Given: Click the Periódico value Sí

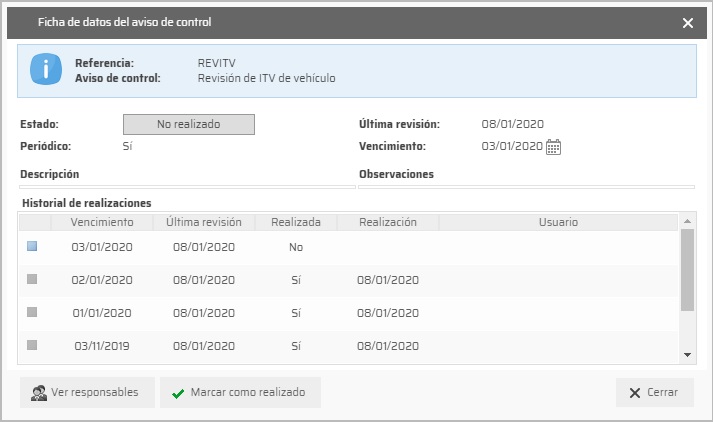Looking at the screenshot, I should (127, 146).
